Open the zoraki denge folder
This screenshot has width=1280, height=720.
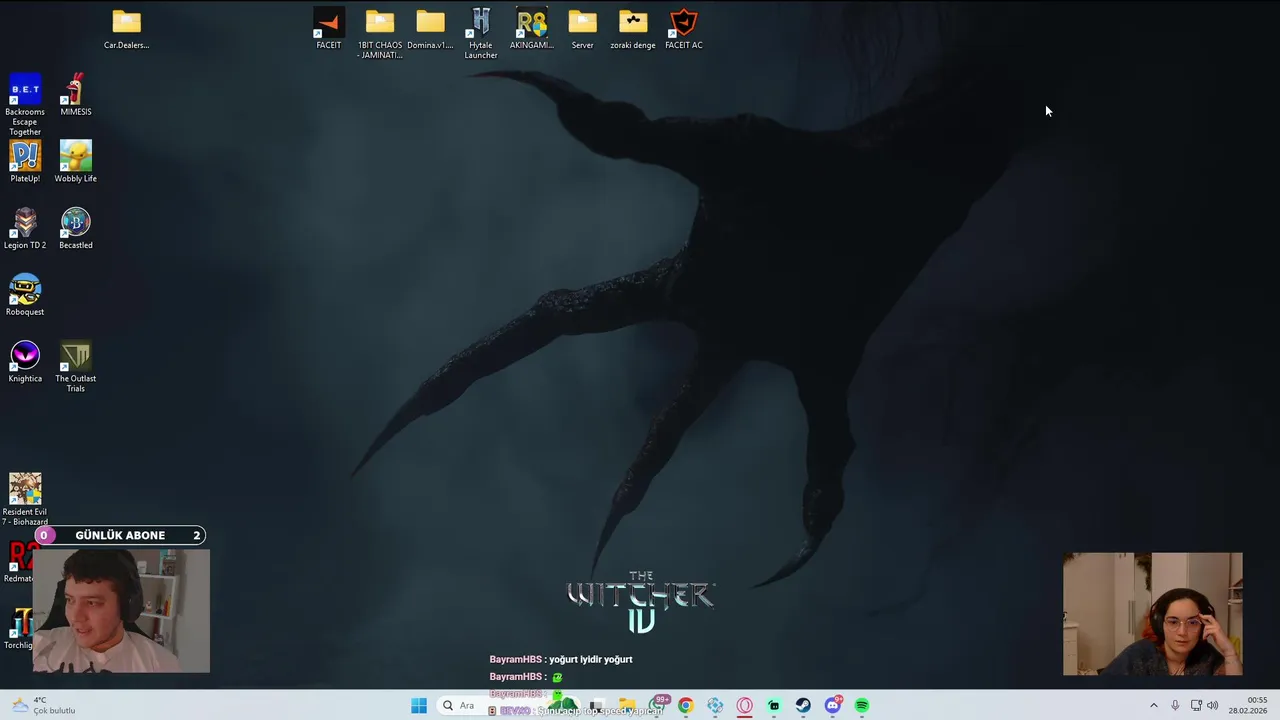tap(633, 29)
